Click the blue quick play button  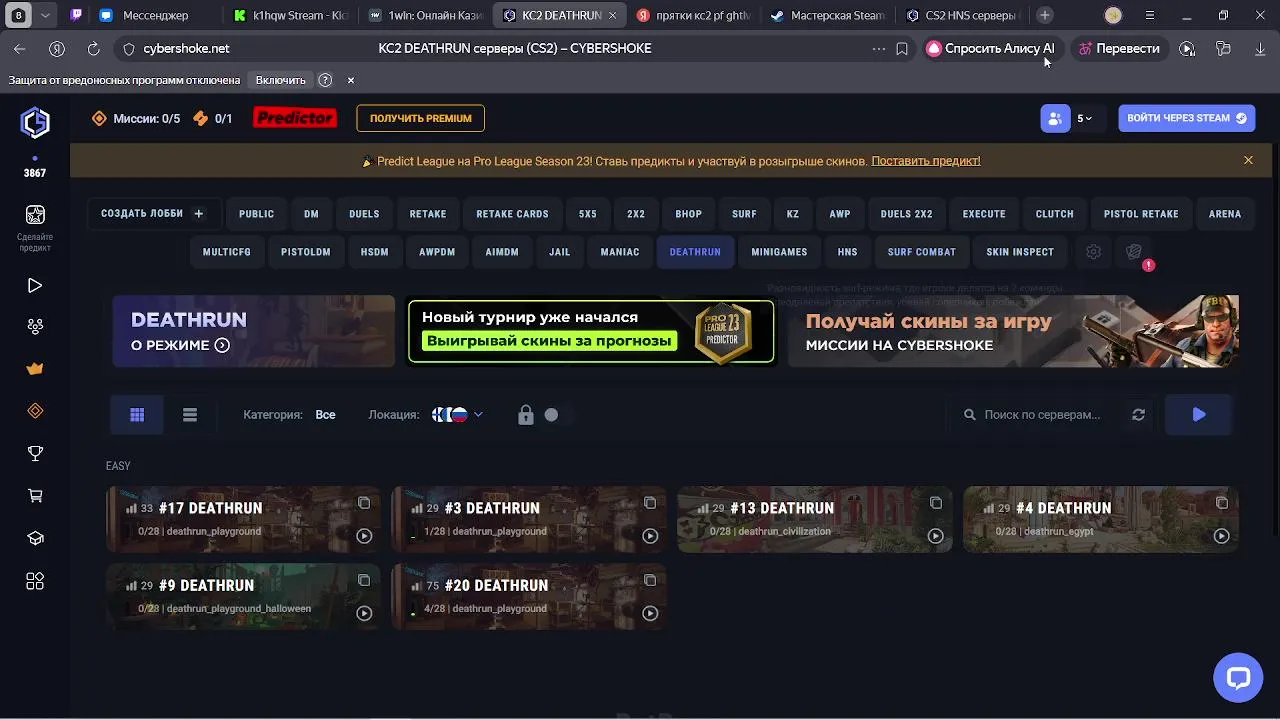1199,415
